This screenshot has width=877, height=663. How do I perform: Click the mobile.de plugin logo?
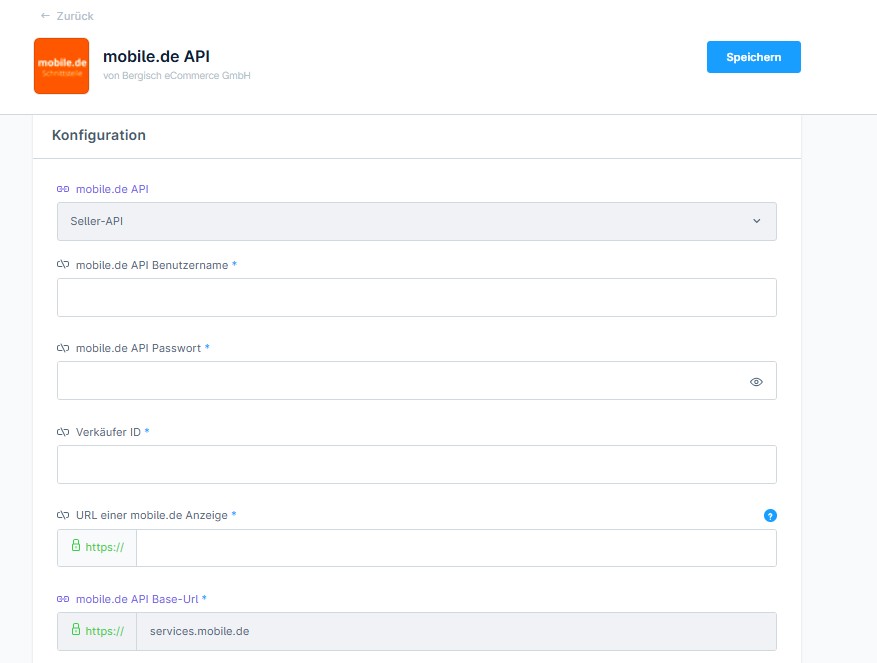61,66
